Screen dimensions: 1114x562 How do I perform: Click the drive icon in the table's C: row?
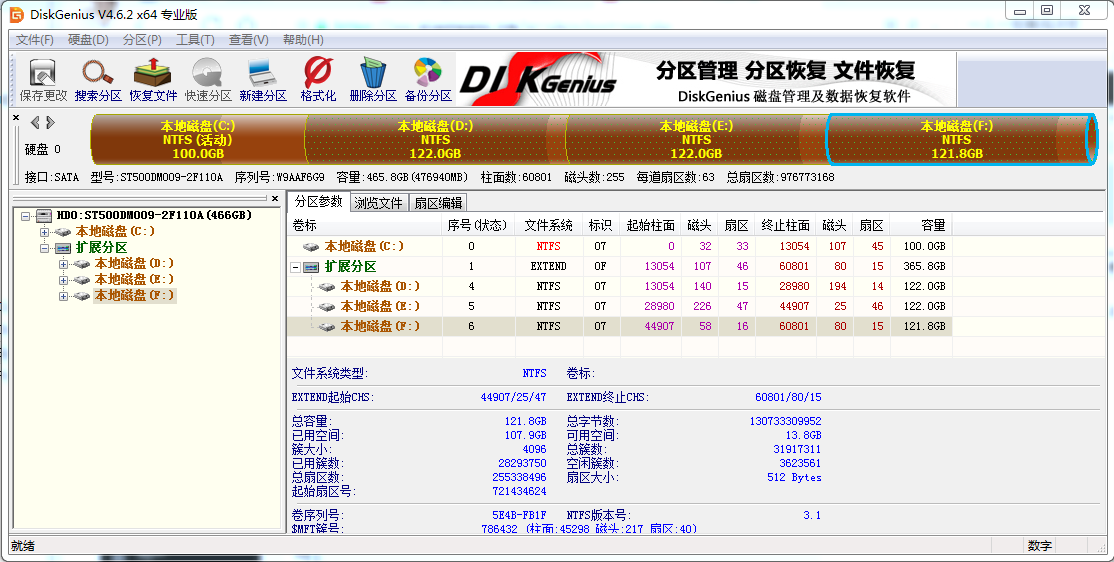pyautogui.click(x=311, y=247)
